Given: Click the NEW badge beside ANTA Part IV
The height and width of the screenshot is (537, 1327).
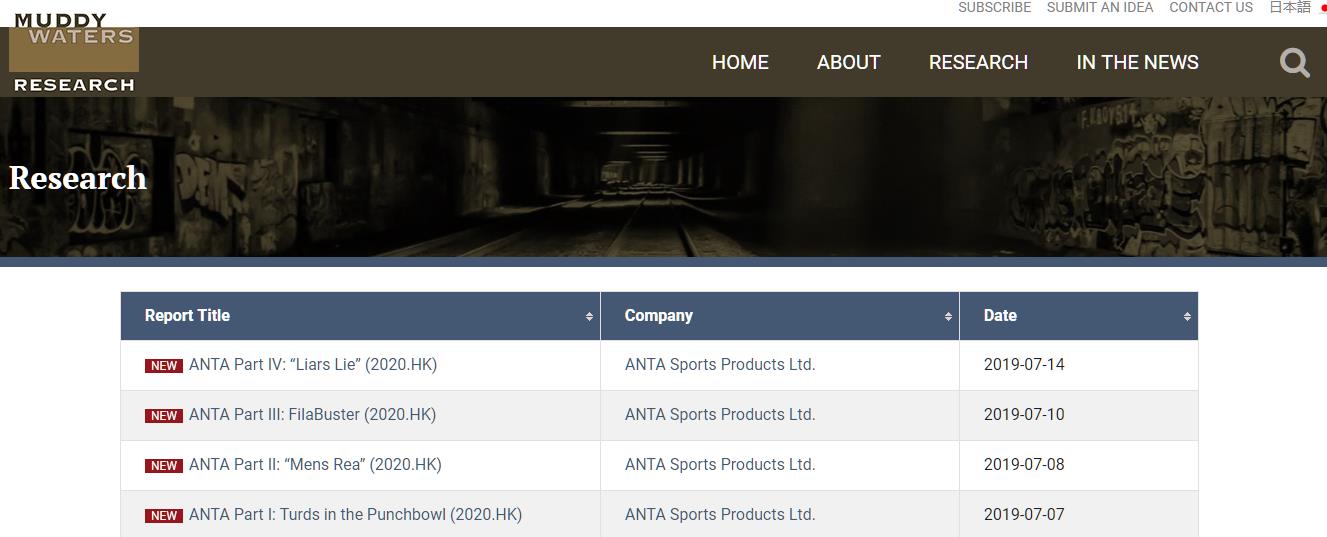Looking at the screenshot, I should pyautogui.click(x=164, y=366).
